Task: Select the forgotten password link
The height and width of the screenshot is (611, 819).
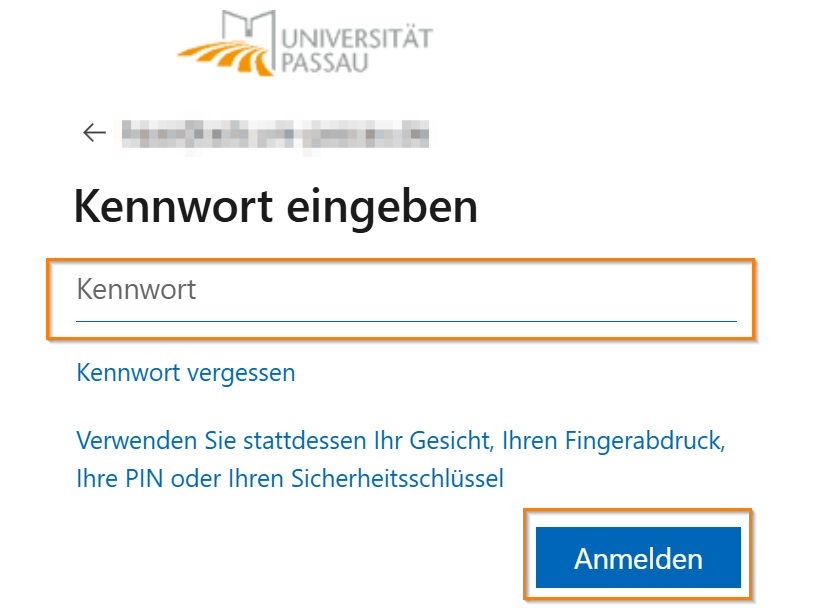Action: (186, 373)
